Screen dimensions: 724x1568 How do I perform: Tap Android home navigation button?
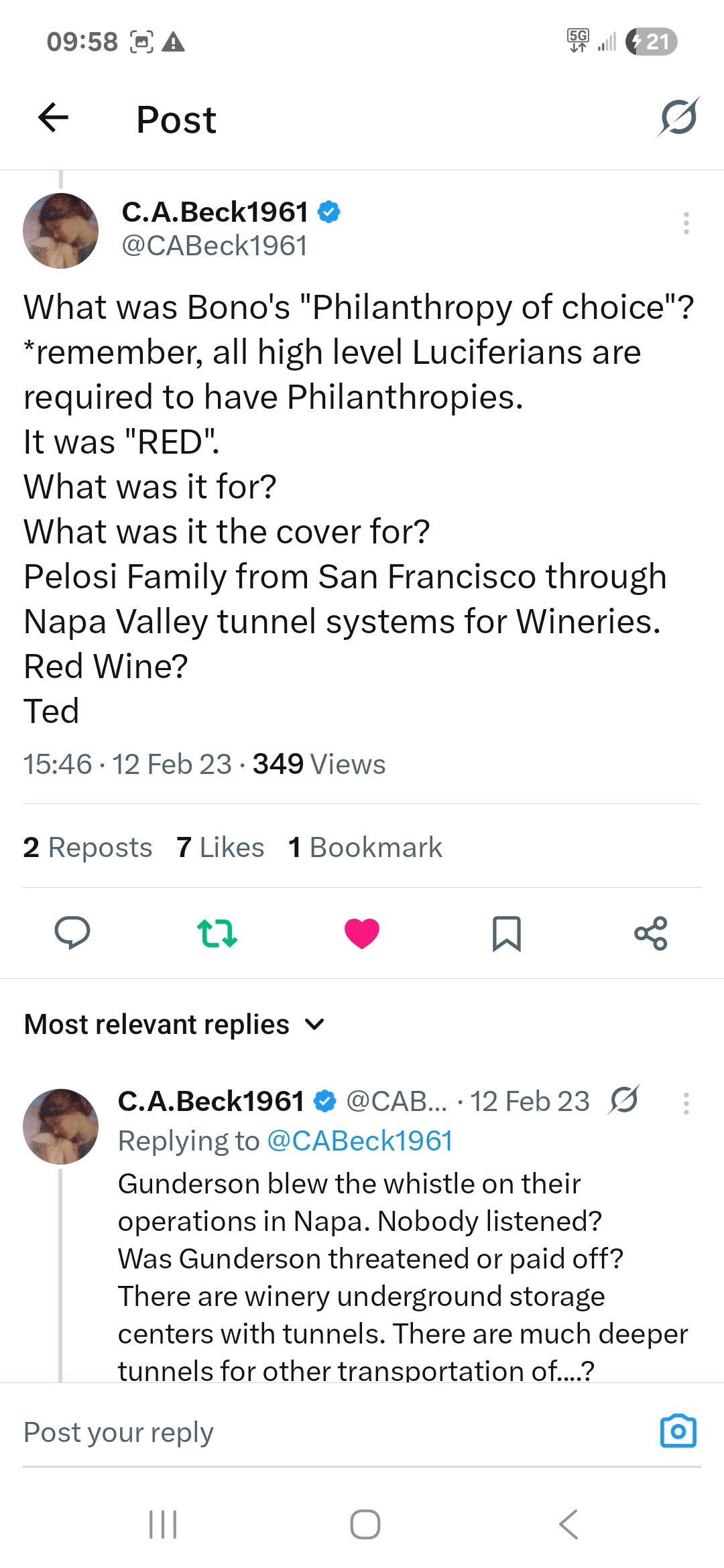365,1524
